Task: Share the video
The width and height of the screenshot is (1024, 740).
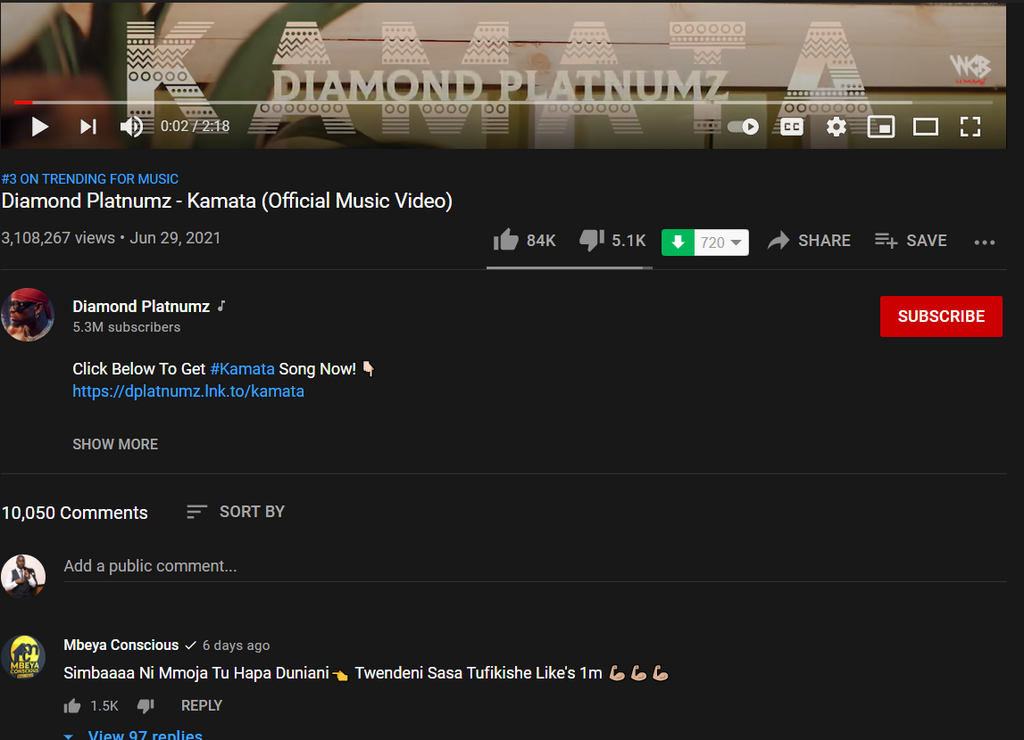Action: (808, 241)
